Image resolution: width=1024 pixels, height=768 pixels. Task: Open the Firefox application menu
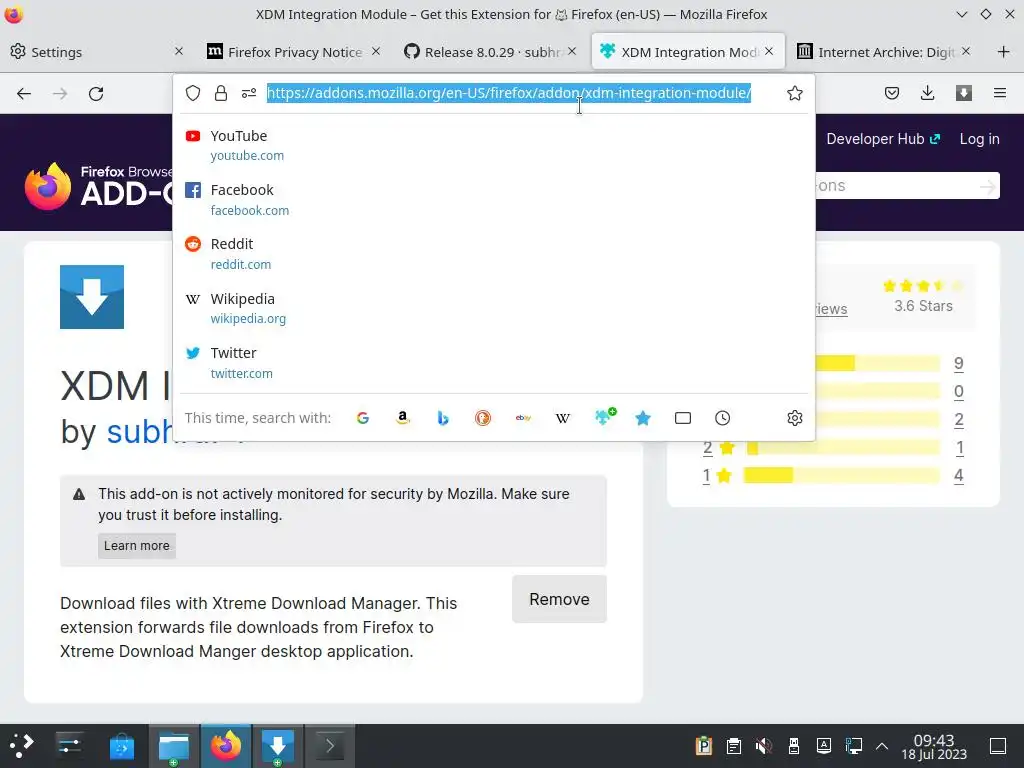[x=1000, y=93]
